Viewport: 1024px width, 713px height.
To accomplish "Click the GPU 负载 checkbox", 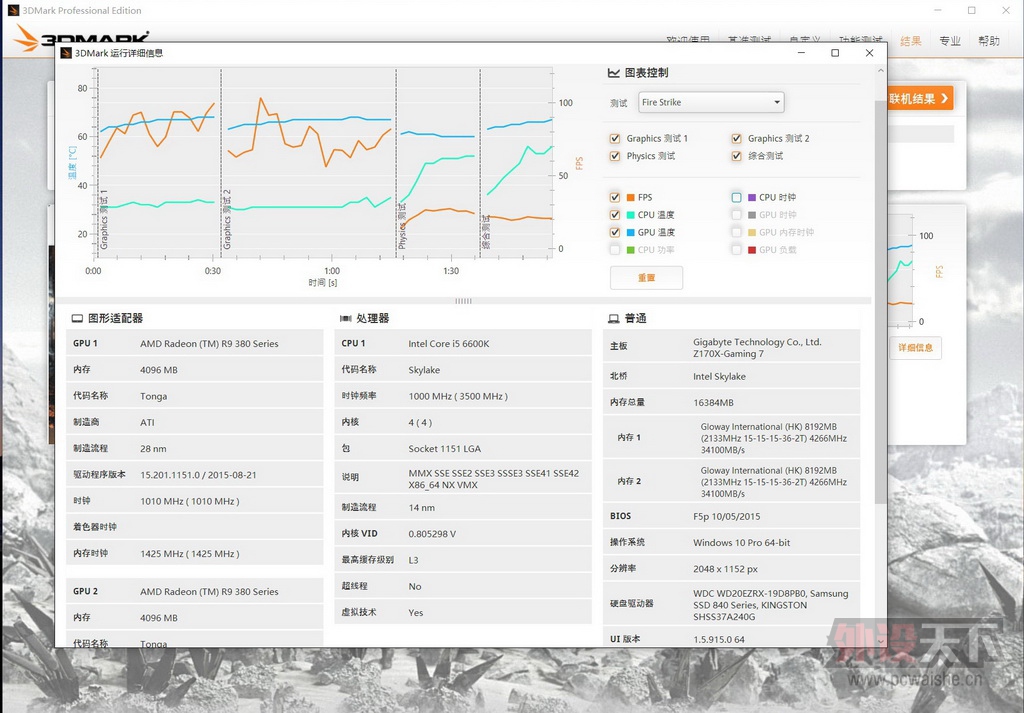I will tap(736, 250).
